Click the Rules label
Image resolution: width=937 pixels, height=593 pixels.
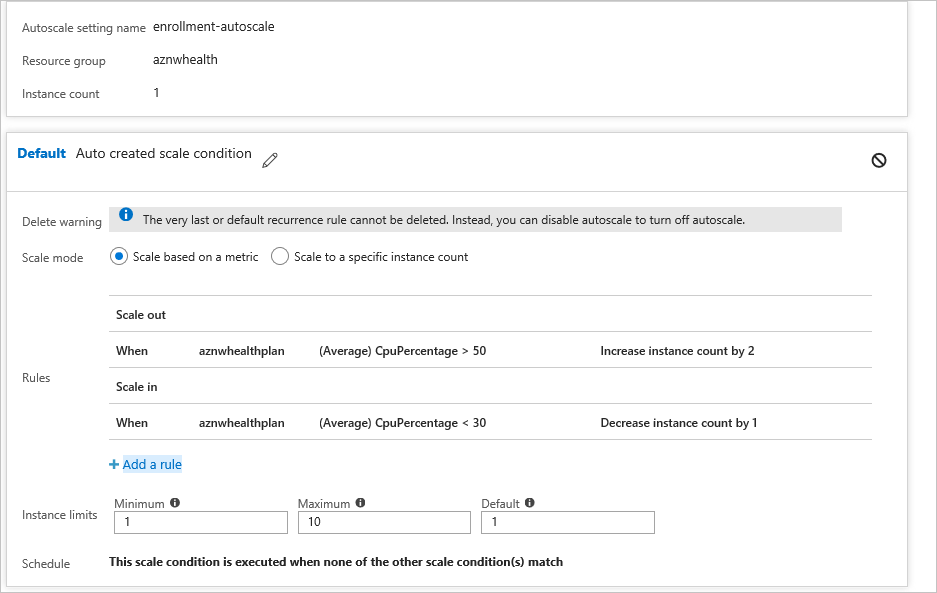click(x=36, y=378)
